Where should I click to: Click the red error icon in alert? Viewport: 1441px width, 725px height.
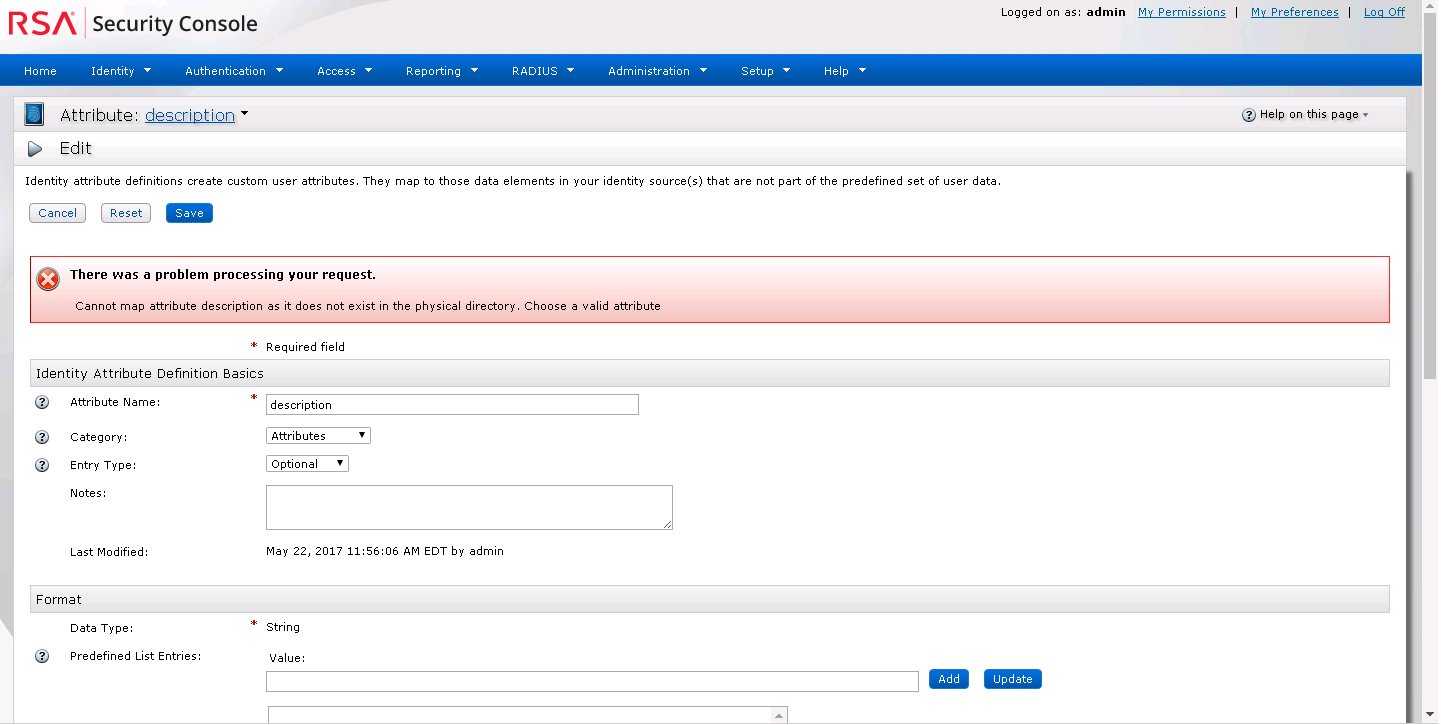tap(48, 280)
